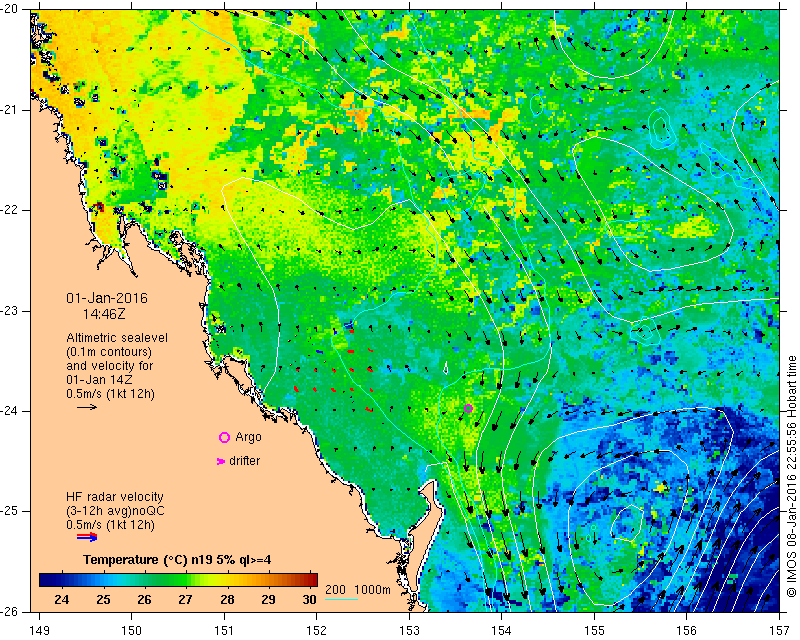
Task: Click the 'Argo' legend label
Action: click(x=248, y=437)
